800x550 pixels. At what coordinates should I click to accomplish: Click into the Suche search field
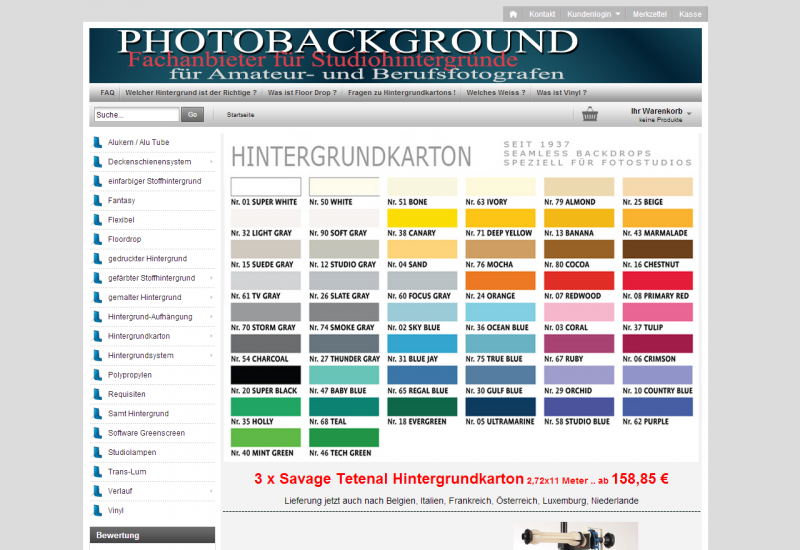point(136,115)
